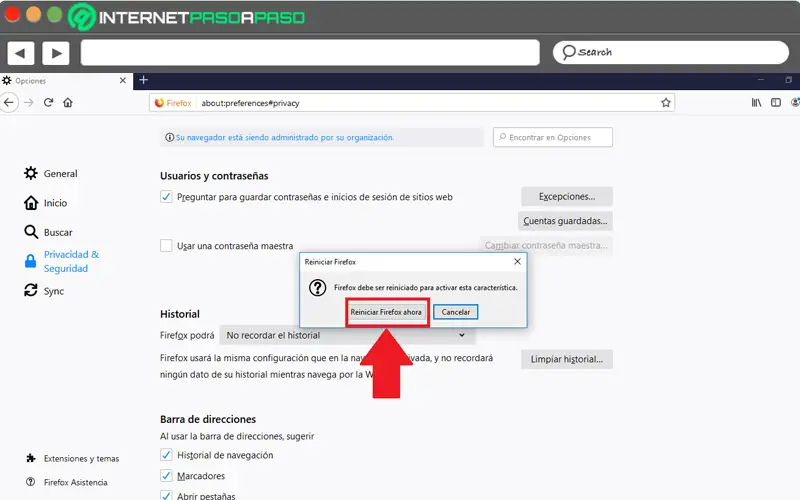
Task: Click Reiniciar Firefox ahora button
Action: (x=386, y=312)
